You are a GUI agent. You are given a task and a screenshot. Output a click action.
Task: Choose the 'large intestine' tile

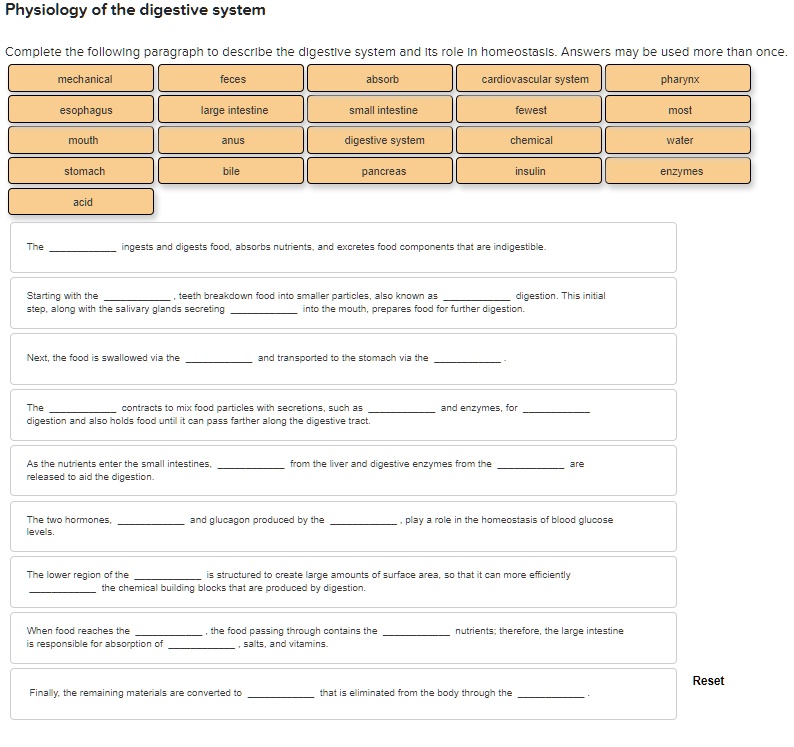tap(232, 110)
